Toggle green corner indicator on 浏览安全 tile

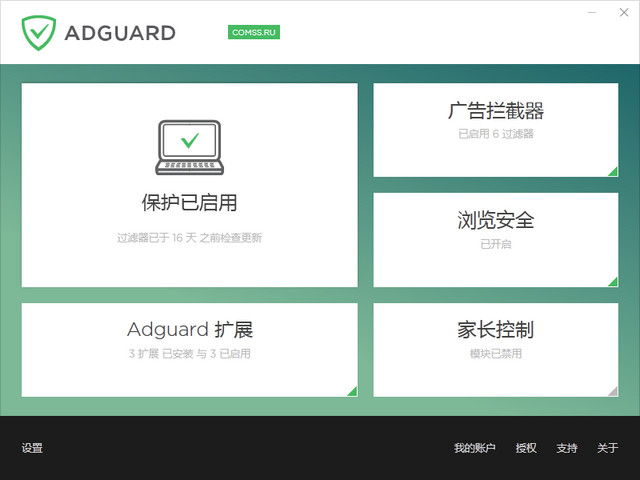612,281
